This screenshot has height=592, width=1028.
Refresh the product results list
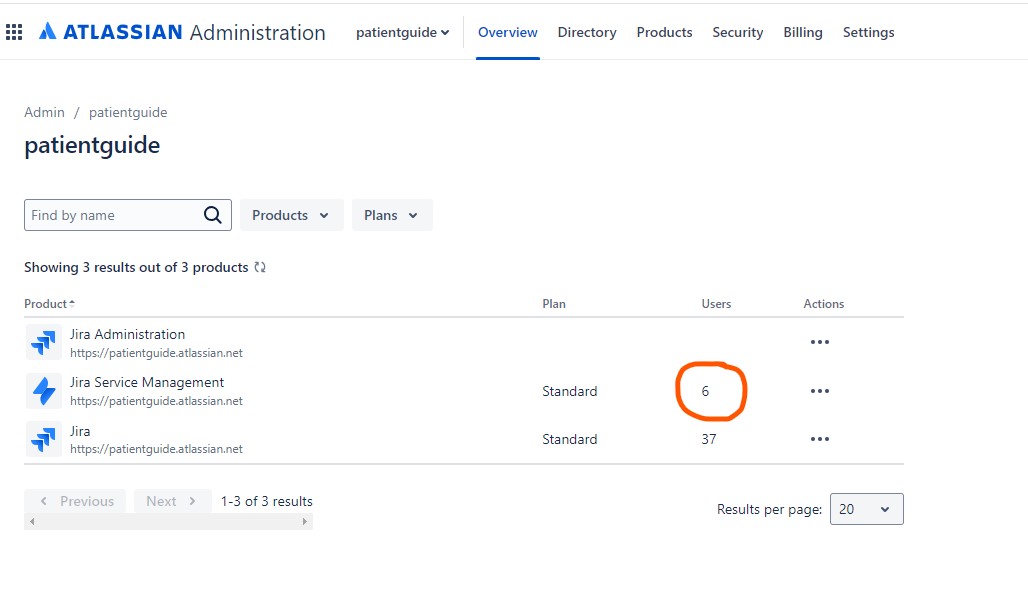pyautogui.click(x=260, y=267)
